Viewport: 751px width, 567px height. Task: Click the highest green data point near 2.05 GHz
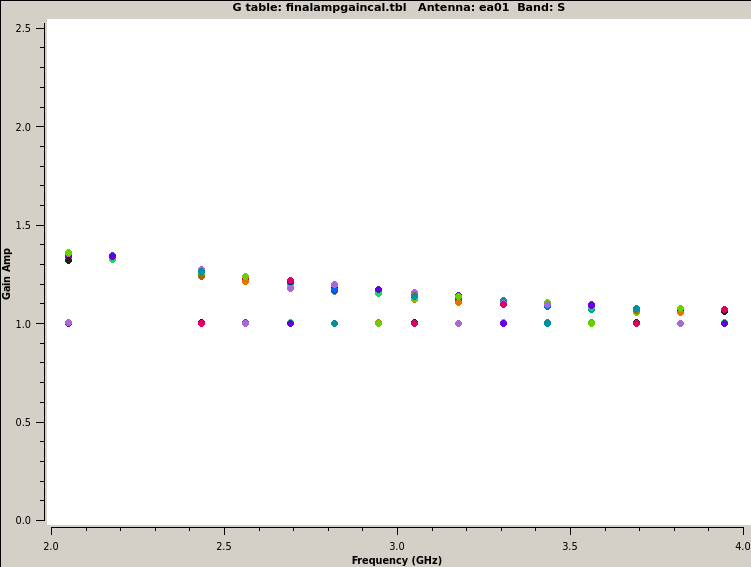(68, 253)
